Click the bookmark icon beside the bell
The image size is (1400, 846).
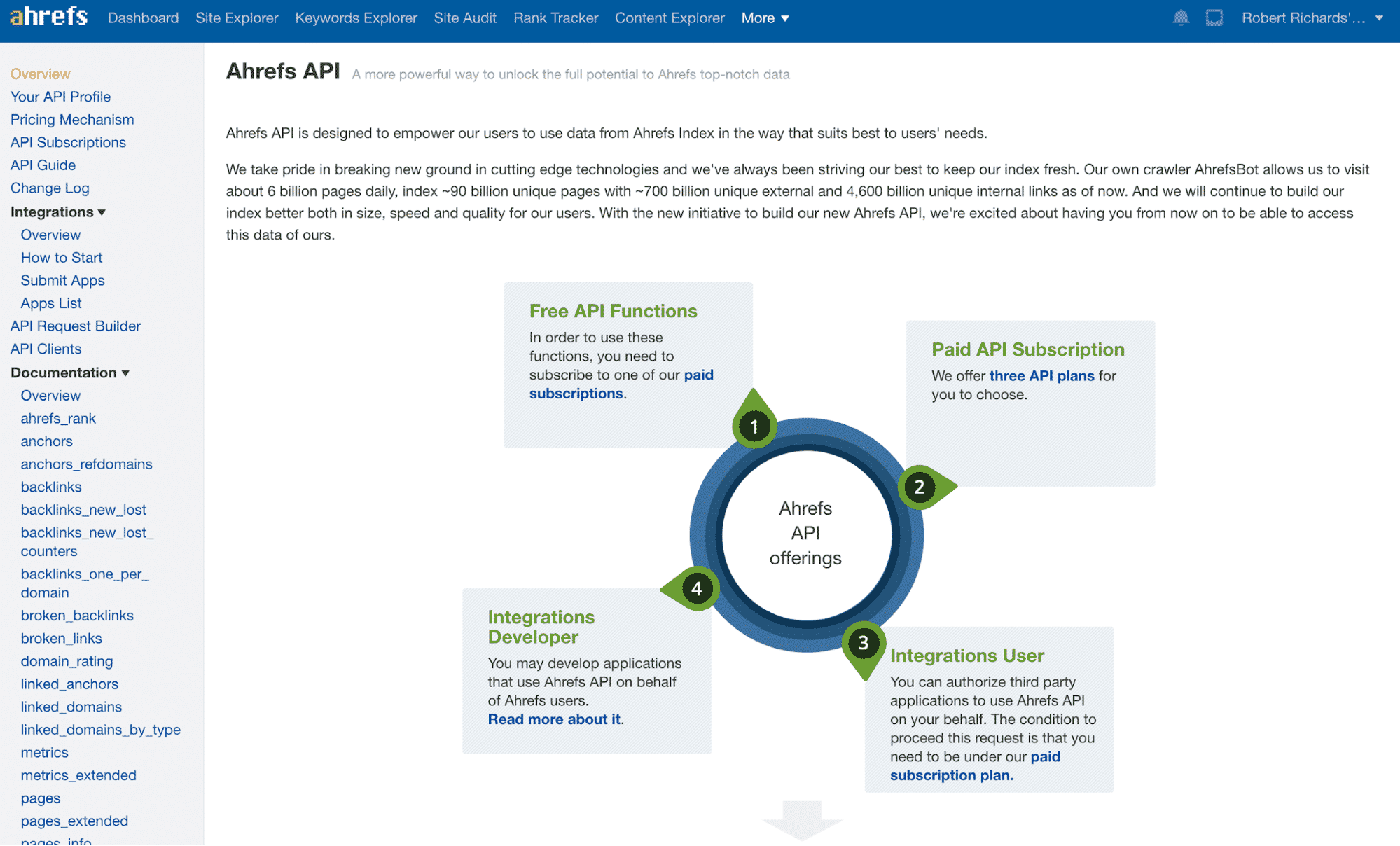(x=1215, y=18)
